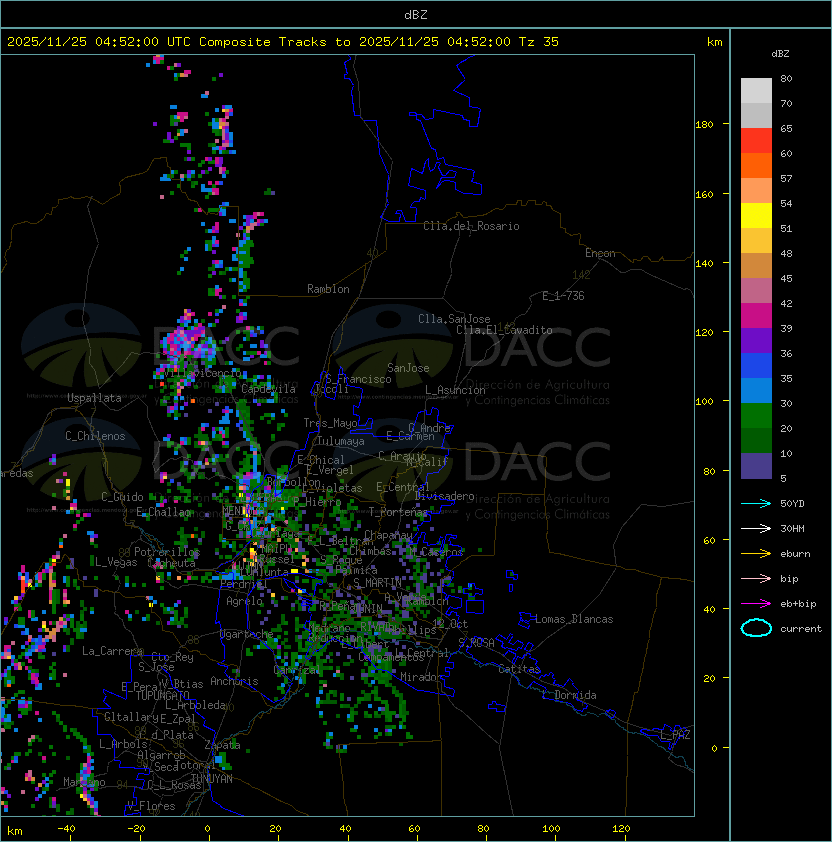
Task: Click the '30HM' legend label
Action: click(x=792, y=528)
